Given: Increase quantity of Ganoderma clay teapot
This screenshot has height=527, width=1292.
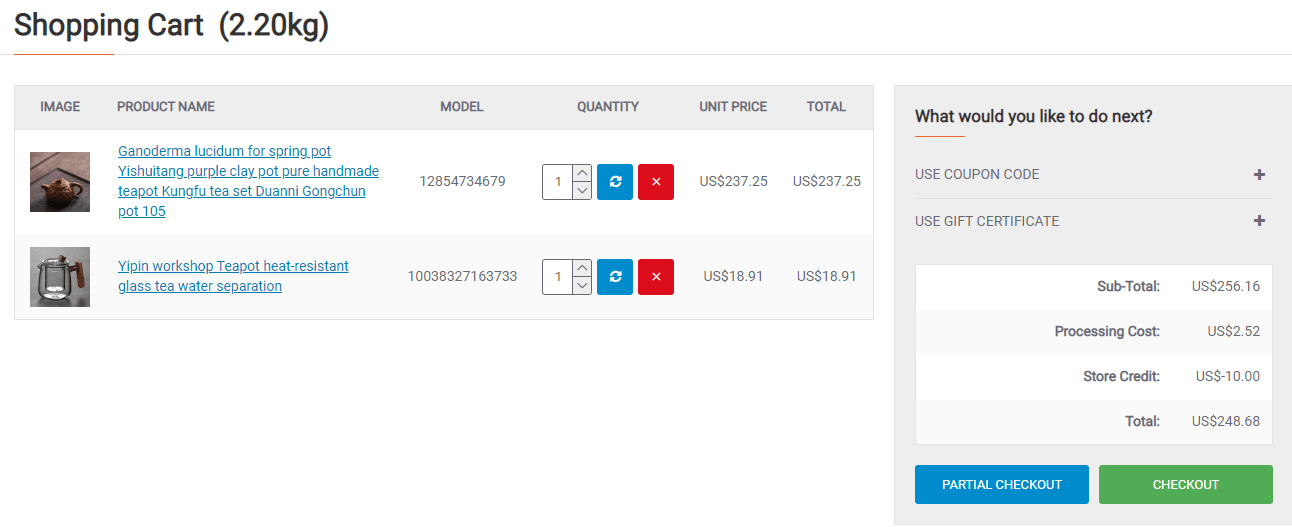Looking at the screenshot, I should 582,173.
